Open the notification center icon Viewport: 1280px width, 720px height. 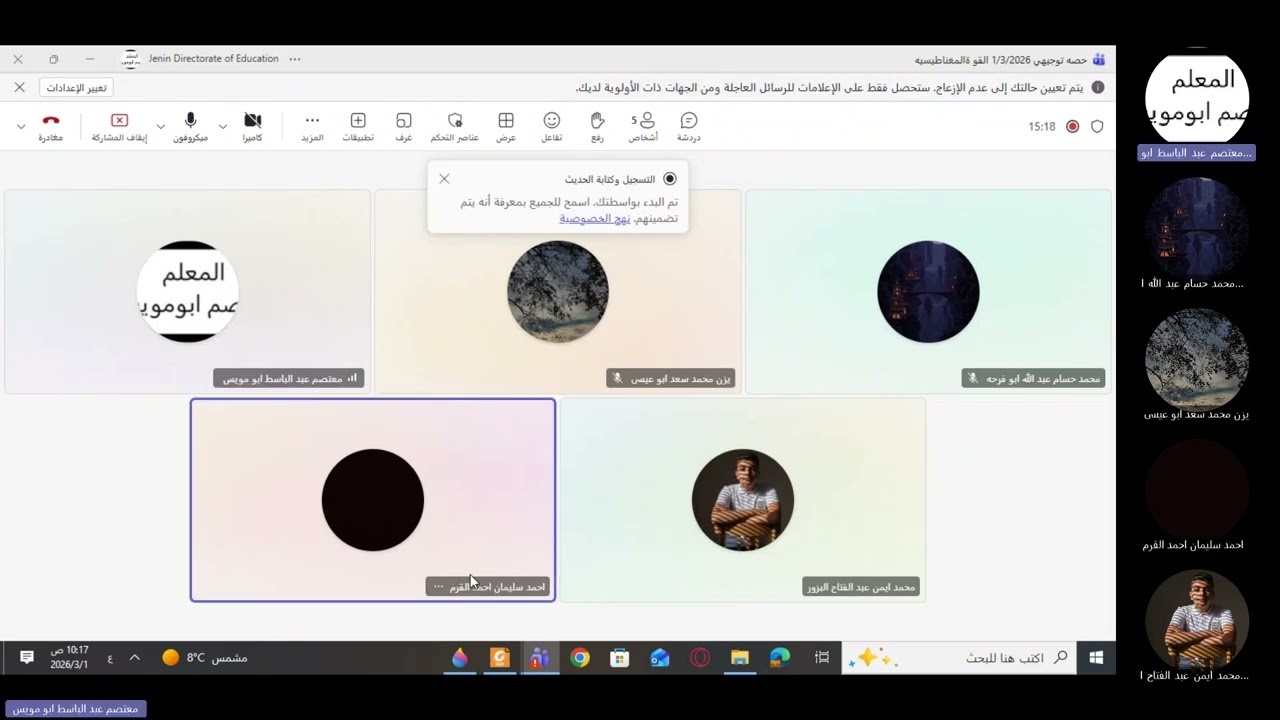(x=27, y=657)
